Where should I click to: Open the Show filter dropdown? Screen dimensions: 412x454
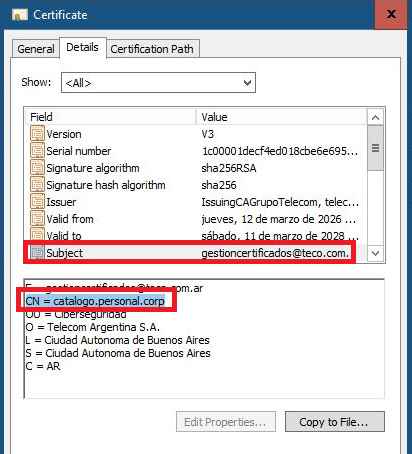[158, 83]
